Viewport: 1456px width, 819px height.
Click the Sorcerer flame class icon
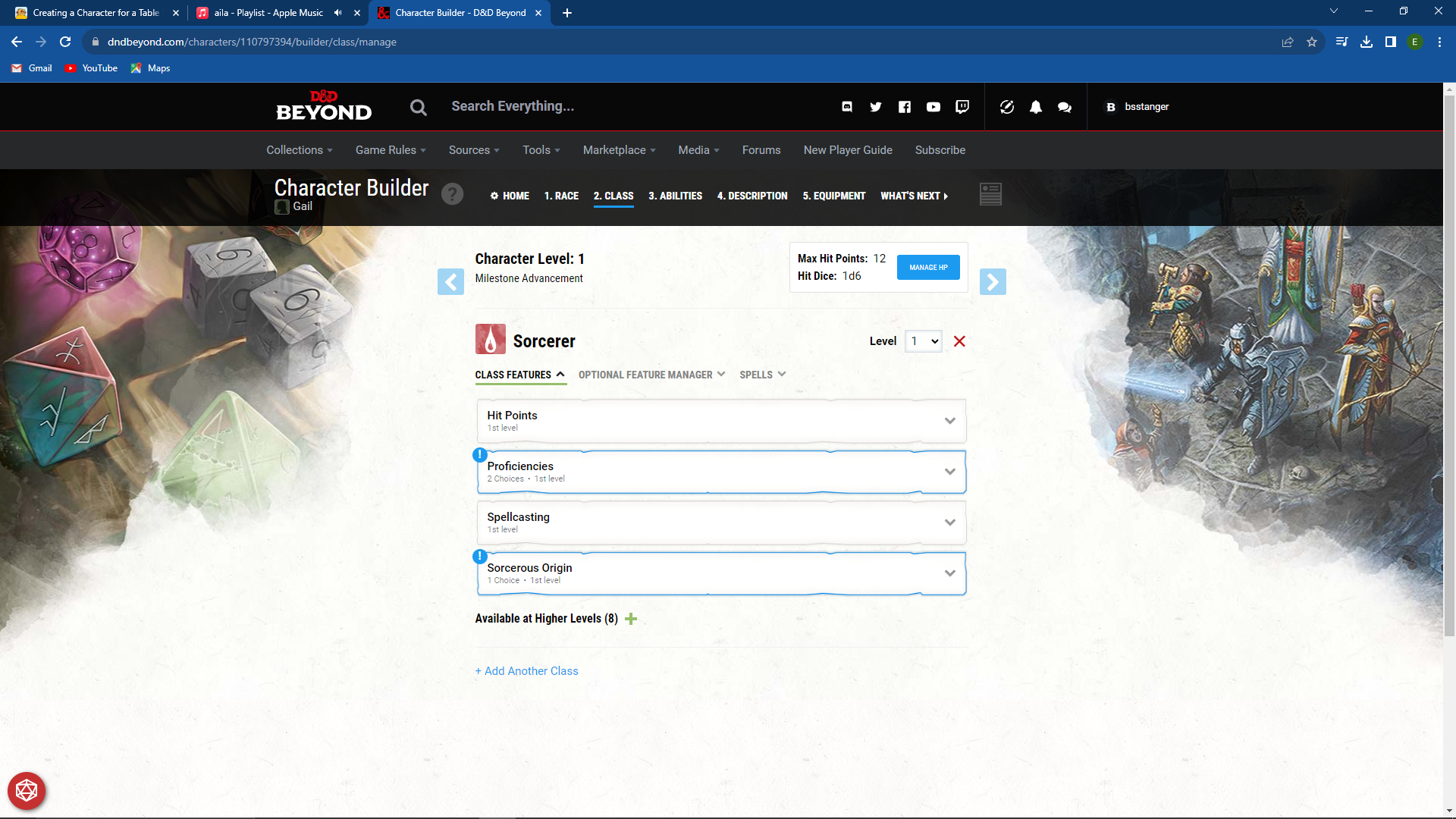click(x=490, y=339)
